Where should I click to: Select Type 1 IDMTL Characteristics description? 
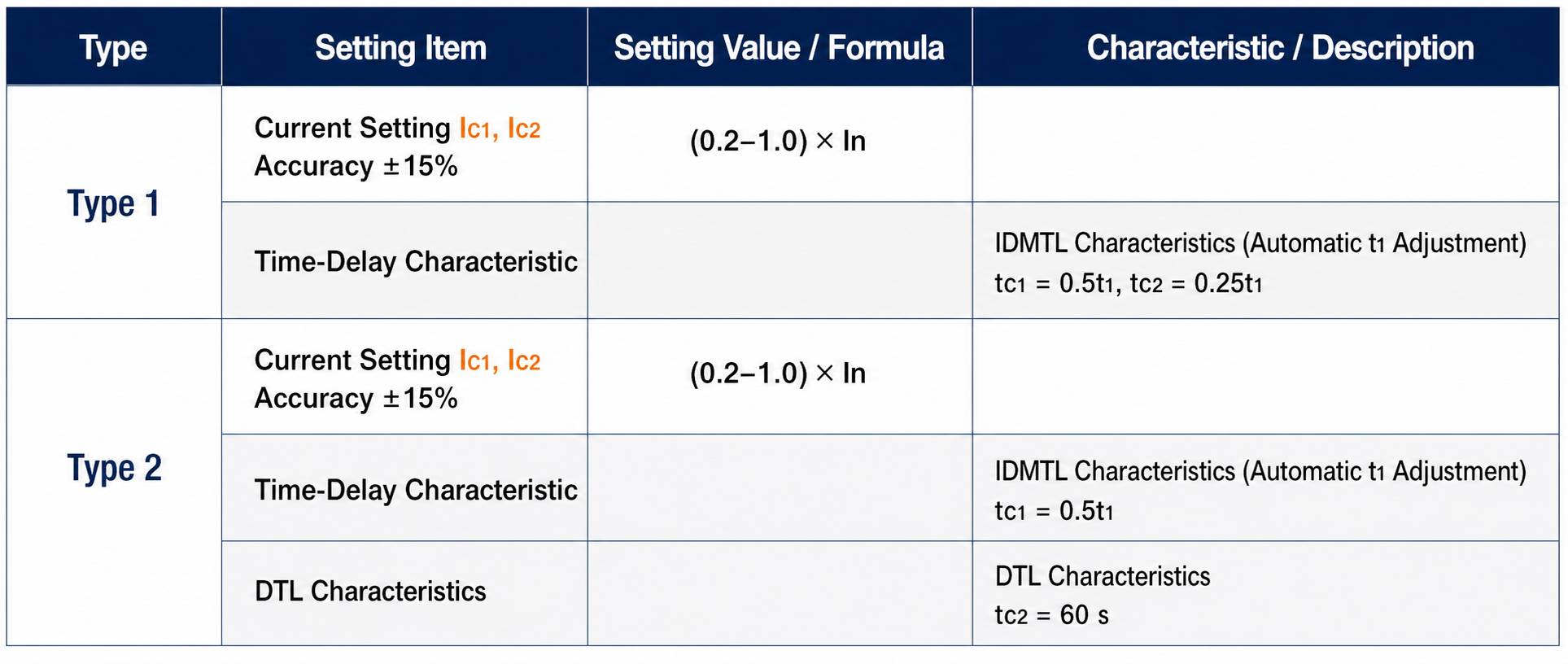(1260, 243)
